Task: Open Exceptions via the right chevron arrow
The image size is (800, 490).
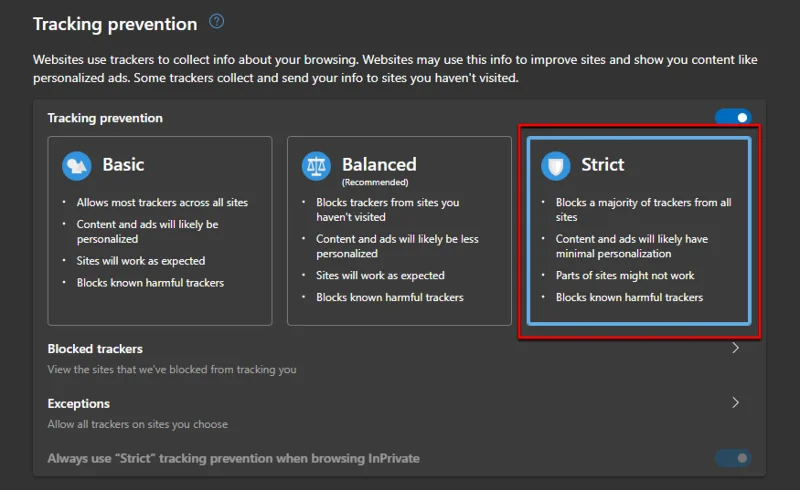Action: click(x=736, y=403)
